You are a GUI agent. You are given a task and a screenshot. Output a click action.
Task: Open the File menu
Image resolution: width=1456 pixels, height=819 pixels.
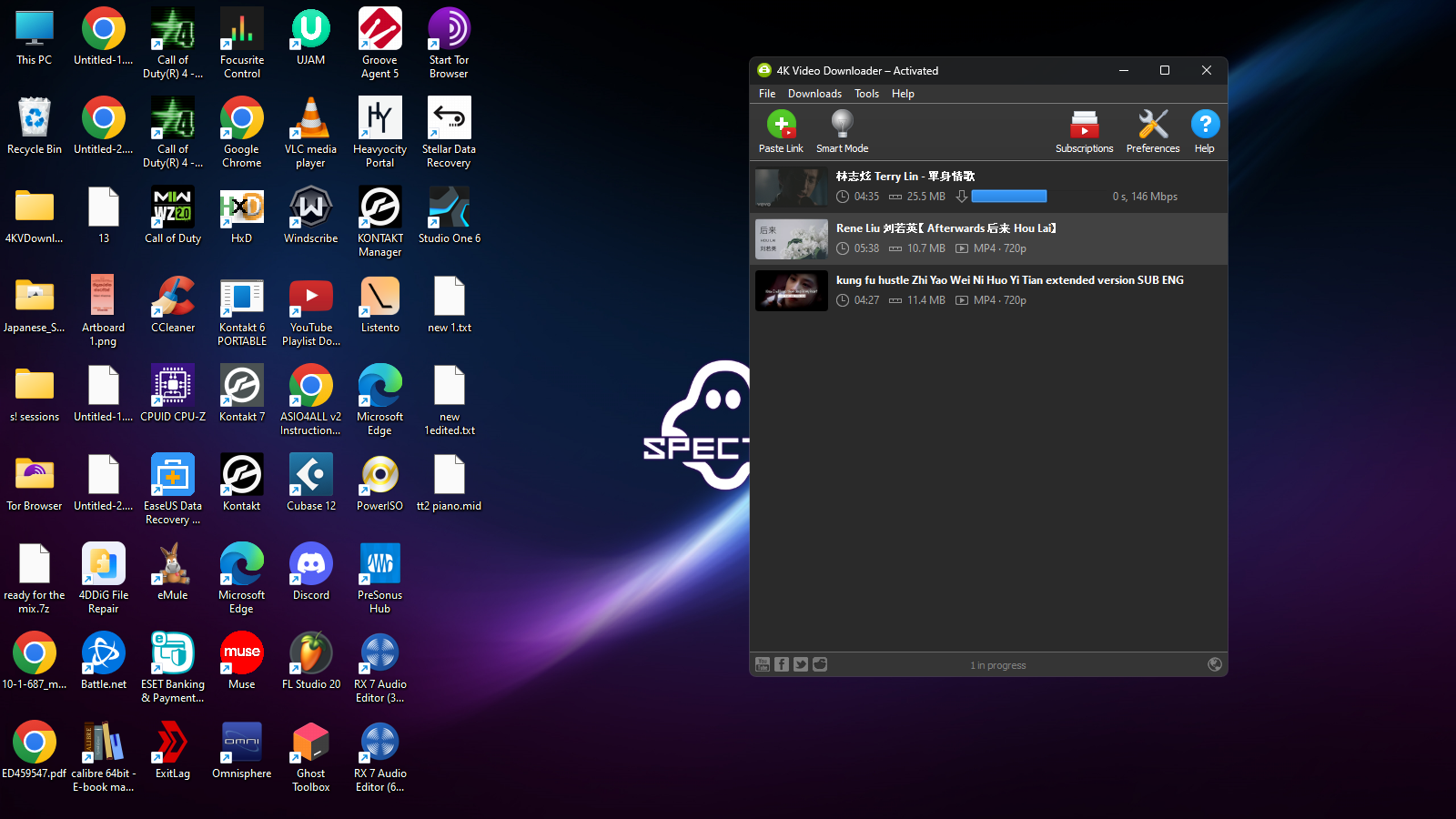pos(767,94)
